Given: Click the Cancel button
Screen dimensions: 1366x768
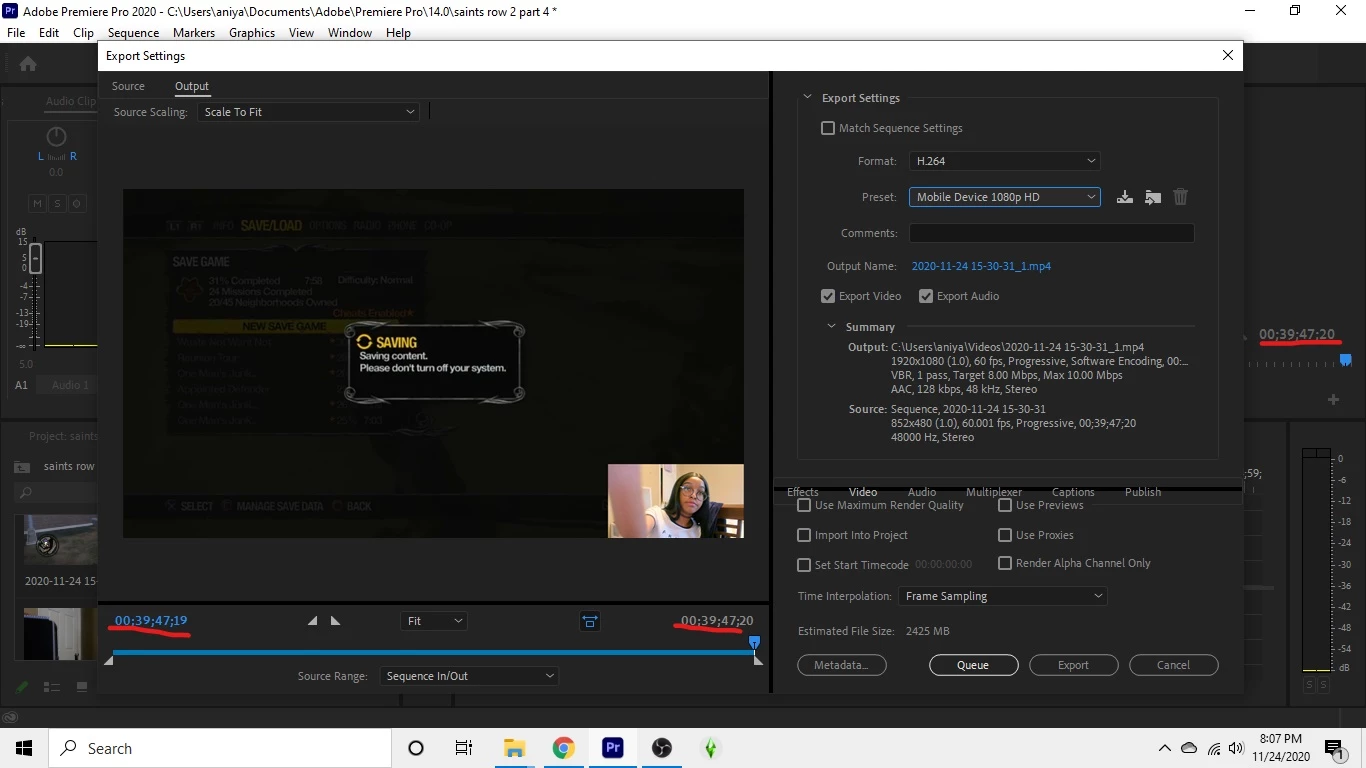Looking at the screenshot, I should click(1173, 665).
